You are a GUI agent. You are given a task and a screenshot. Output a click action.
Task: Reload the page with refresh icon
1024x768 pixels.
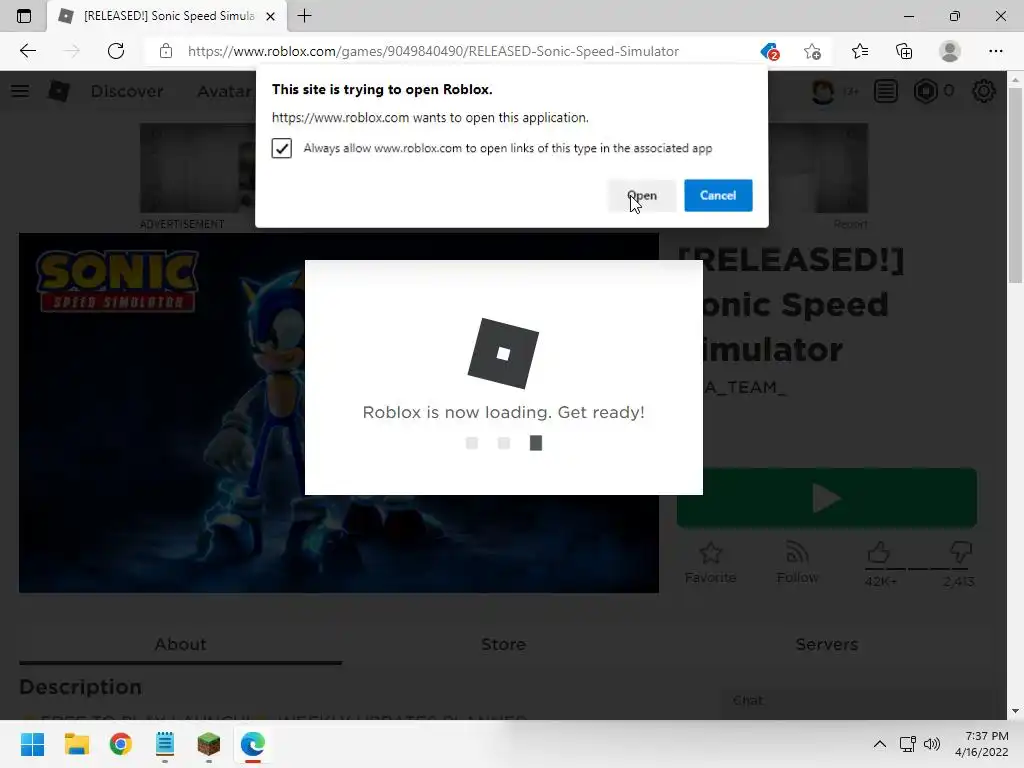[x=116, y=51]
